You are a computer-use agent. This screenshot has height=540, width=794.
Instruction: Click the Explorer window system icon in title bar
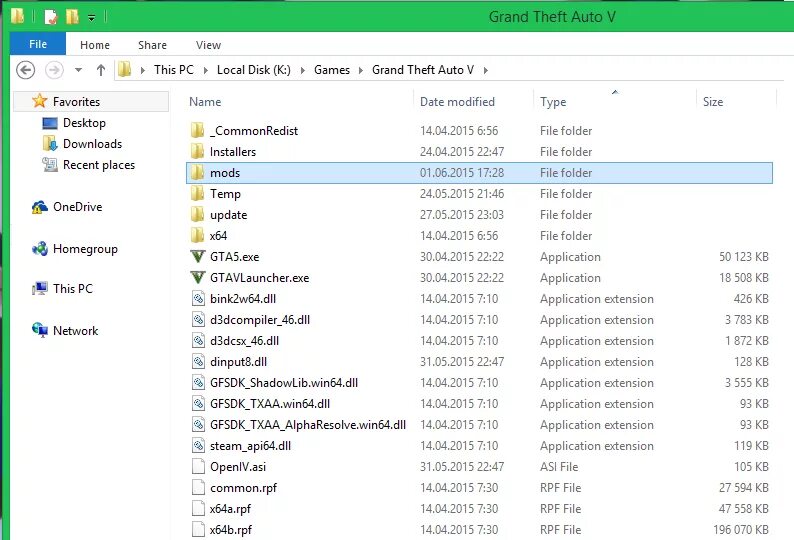[17, 16]
